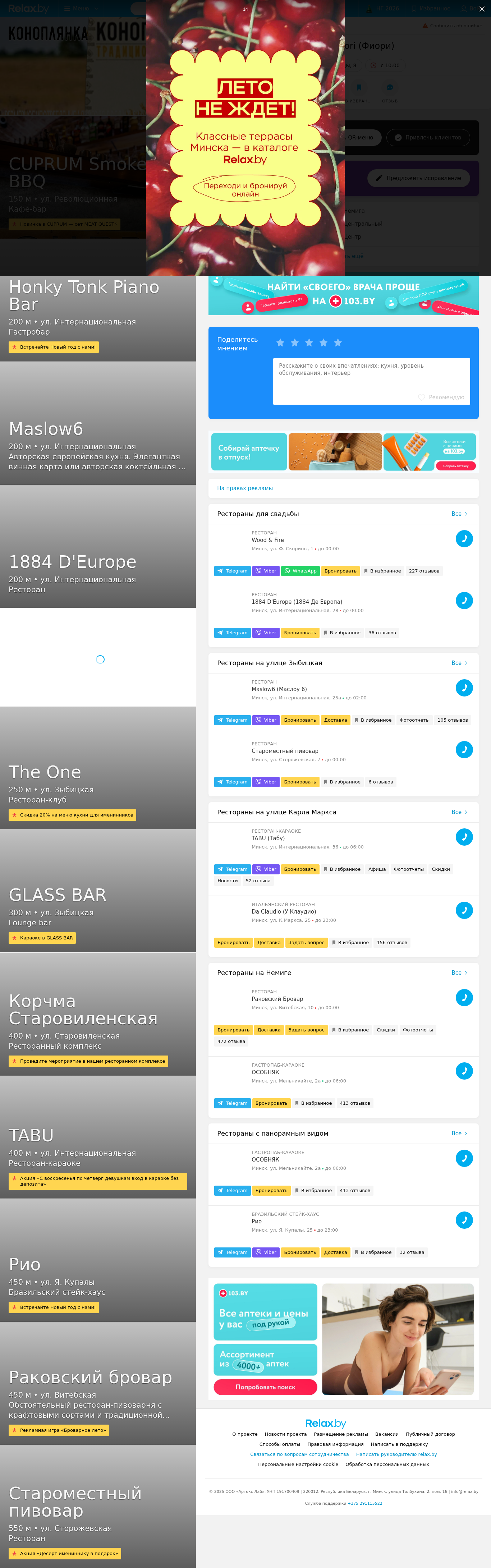
Task: Open Фотоотчеты for Maslow6
Action: coord(414,720)
